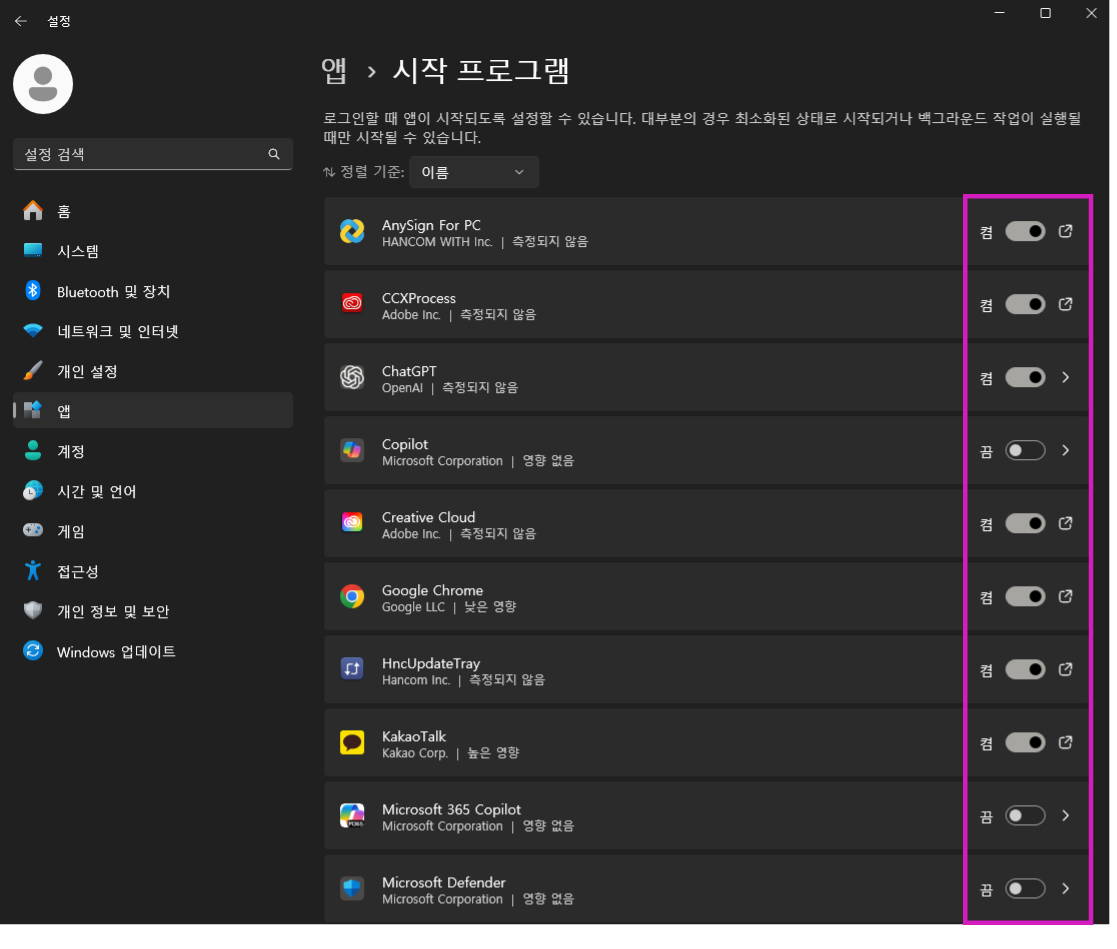Click the 시작 프로그램 page title
Image resolution: width=1117 pixels, height=949 pixels.
coord(481,71)
